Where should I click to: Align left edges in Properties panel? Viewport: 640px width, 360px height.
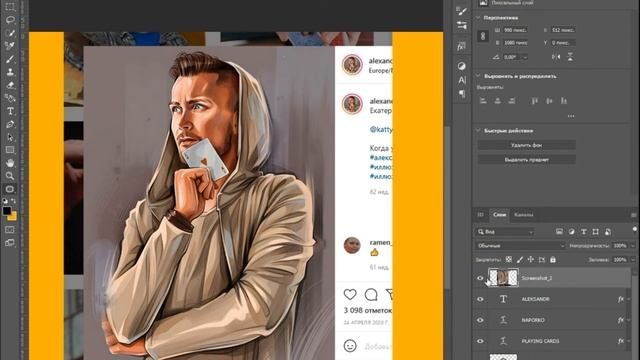(483, 100)
